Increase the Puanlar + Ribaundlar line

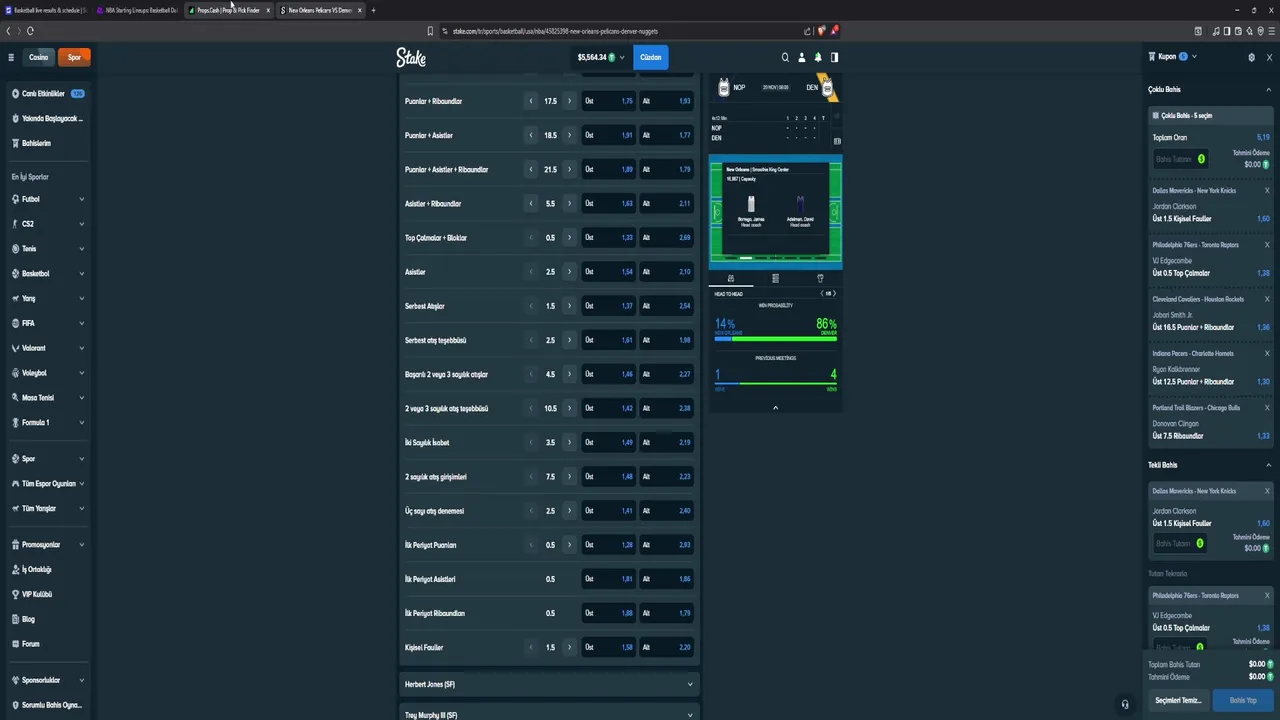coord(570,101)
